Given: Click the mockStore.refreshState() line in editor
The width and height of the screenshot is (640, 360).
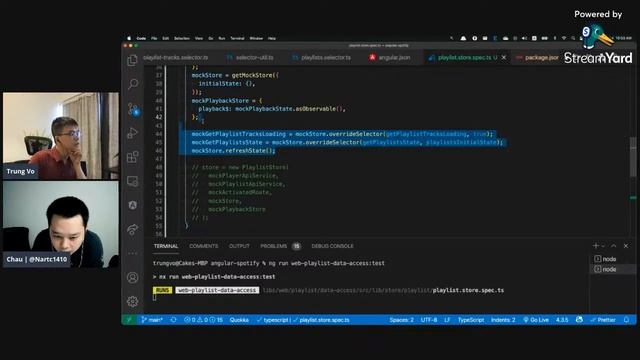Looking at the screenshot, I should tap(233, 151).
